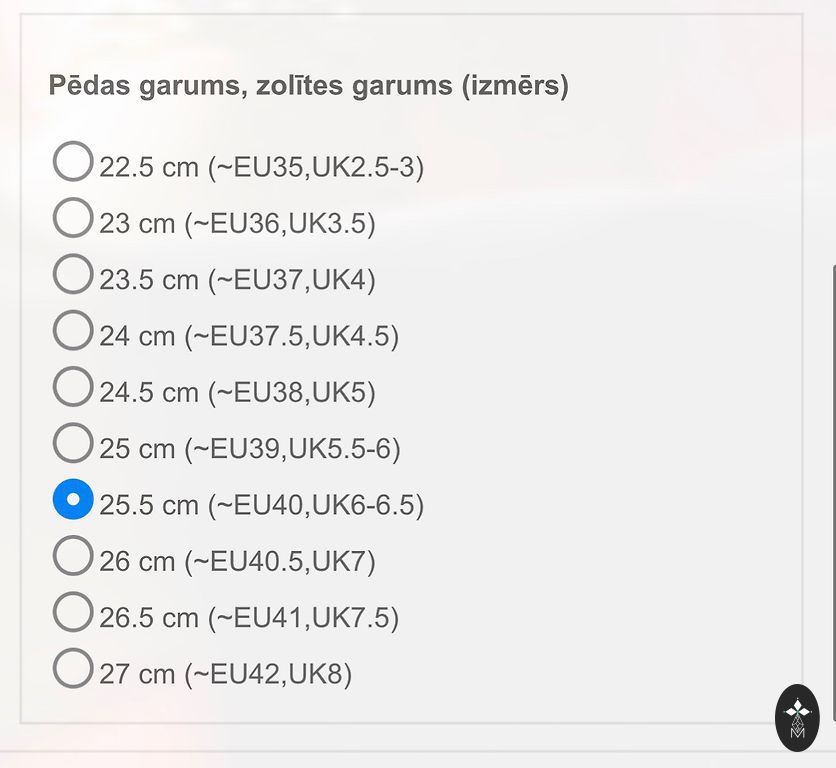Click the "~EU36,UK3.5" size label text

coord(280,223)
